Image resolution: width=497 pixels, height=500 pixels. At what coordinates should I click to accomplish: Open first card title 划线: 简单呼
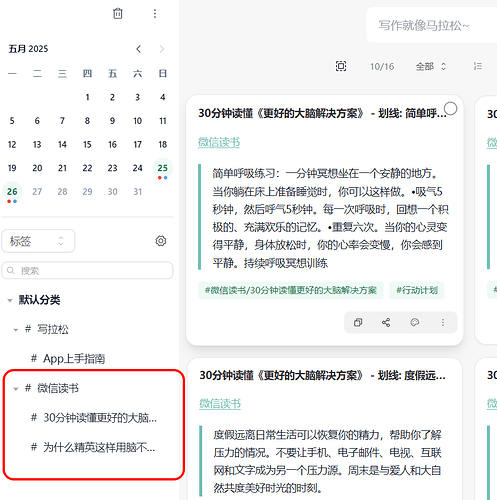pyautogui.click(x=322, y=113)
